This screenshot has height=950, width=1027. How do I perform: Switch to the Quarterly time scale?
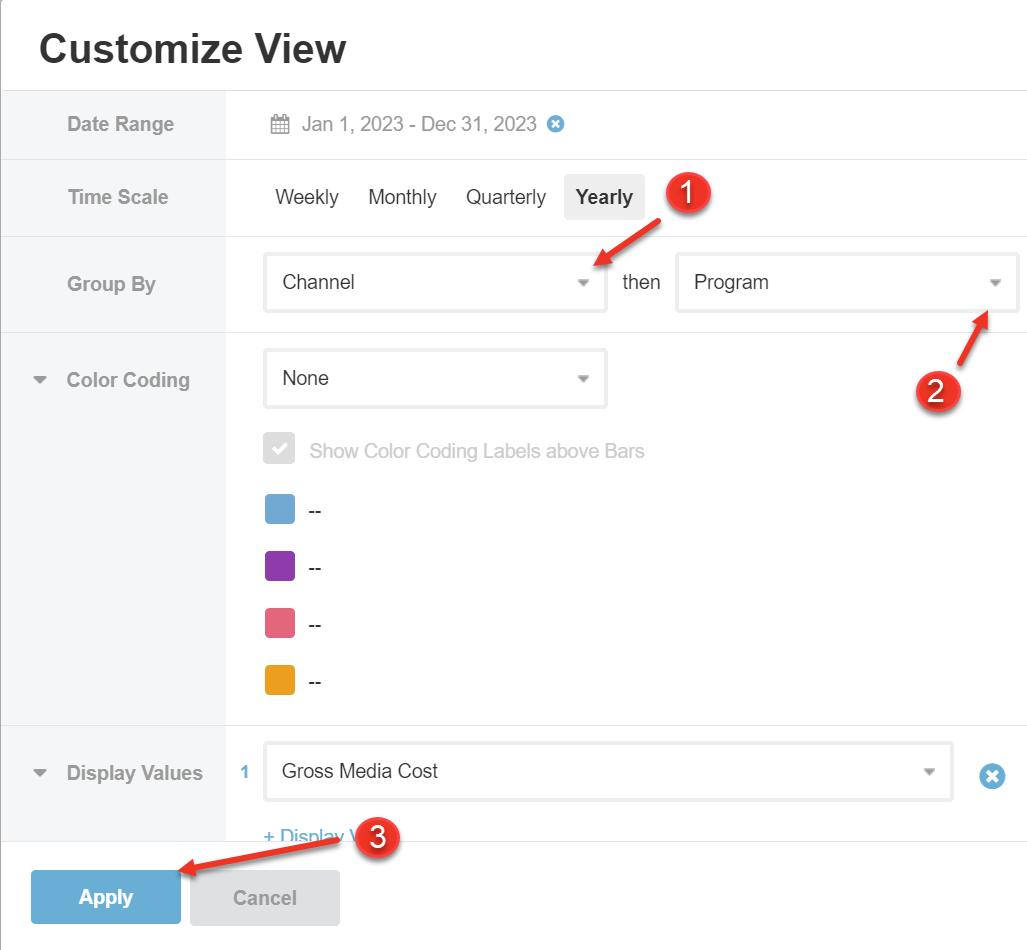pyautogui.click(x=505, y=196)
